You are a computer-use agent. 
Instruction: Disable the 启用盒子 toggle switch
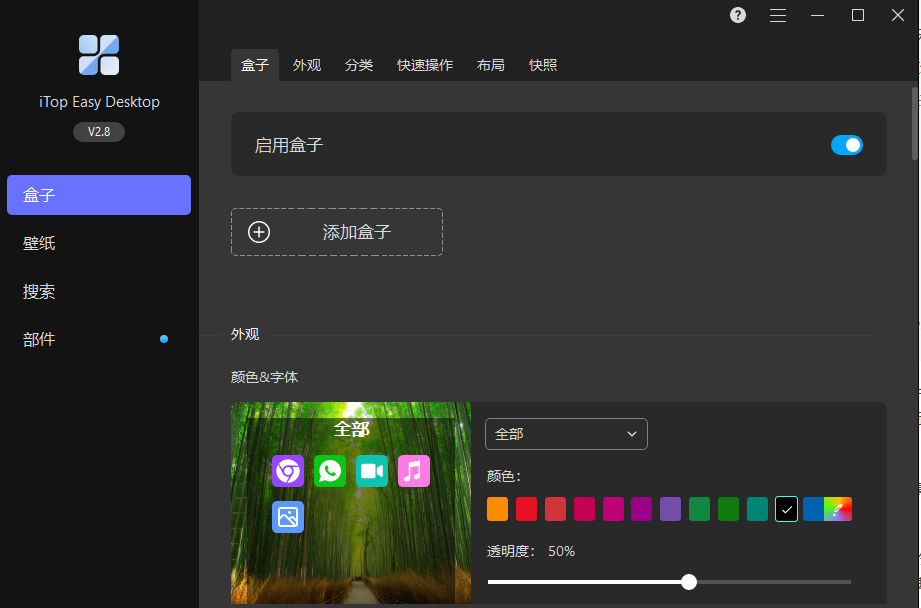coord(847,144)
